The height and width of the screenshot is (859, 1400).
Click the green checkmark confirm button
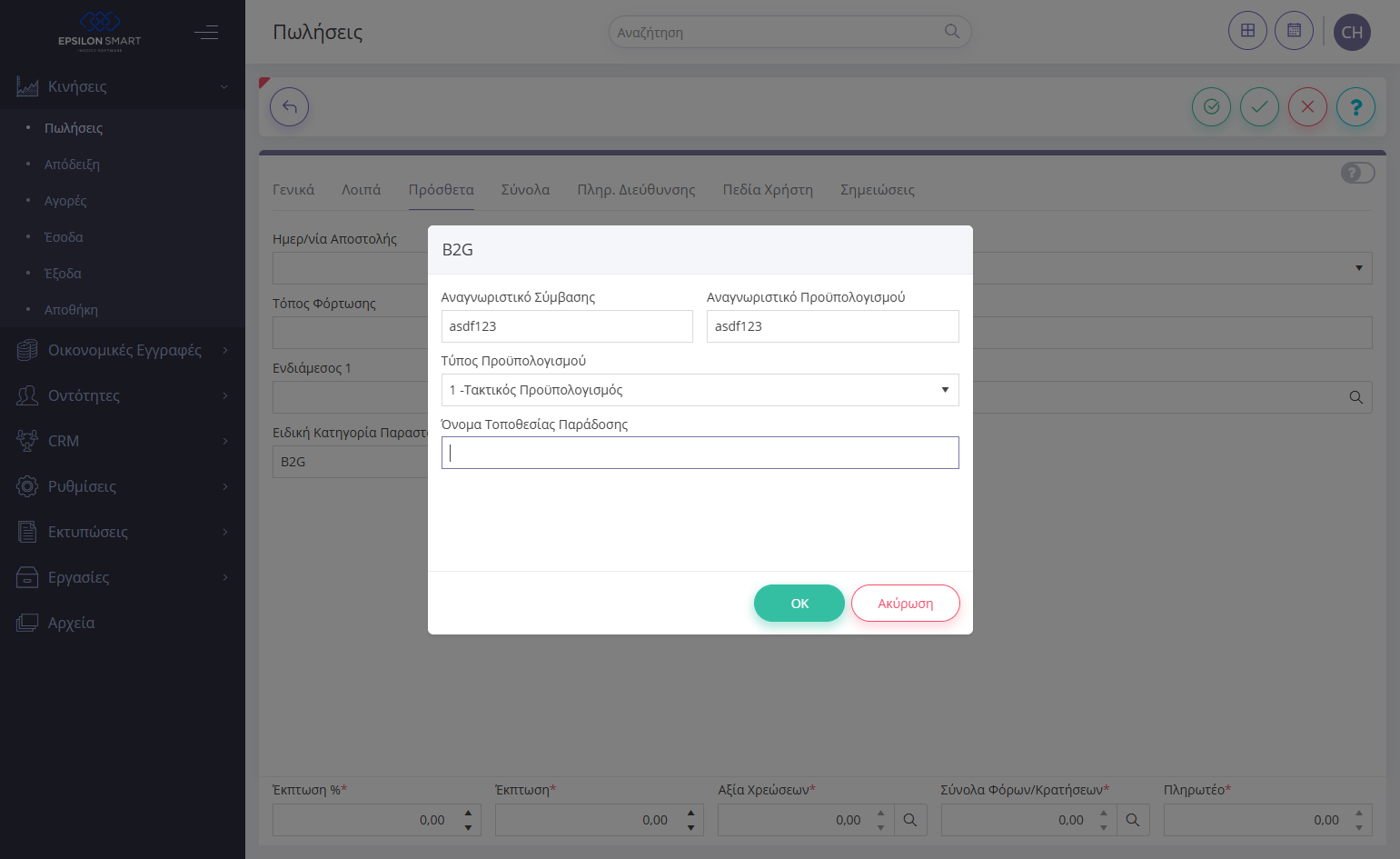[x=1259, y=107]
